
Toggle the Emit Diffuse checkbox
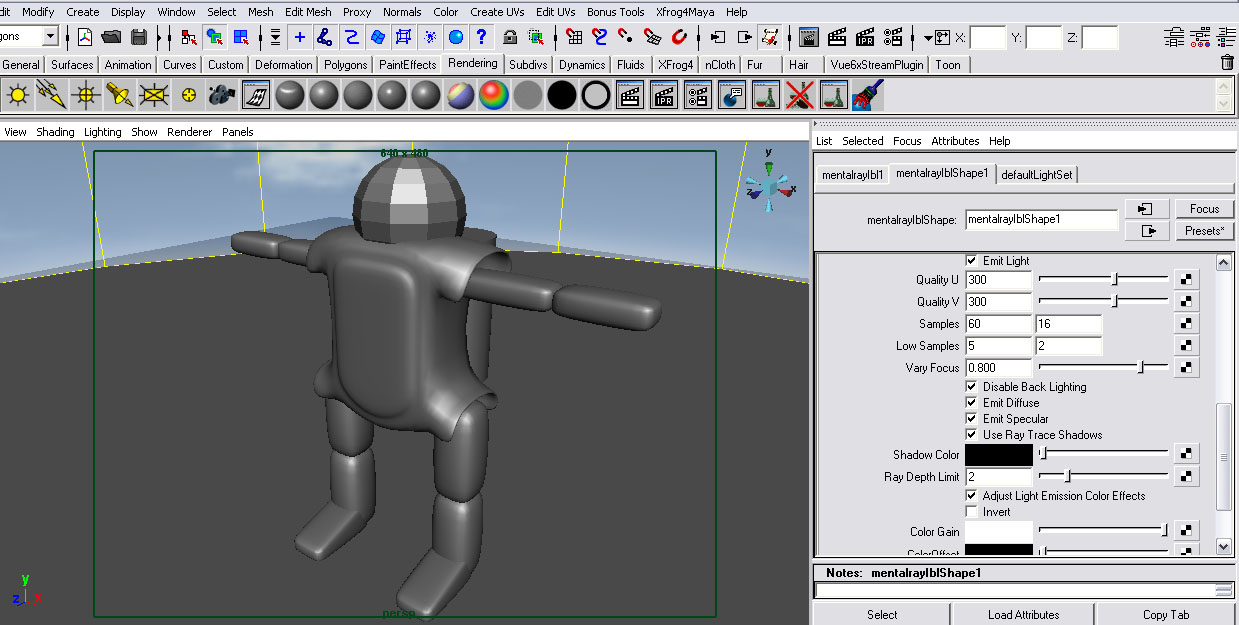coord(972,403)
